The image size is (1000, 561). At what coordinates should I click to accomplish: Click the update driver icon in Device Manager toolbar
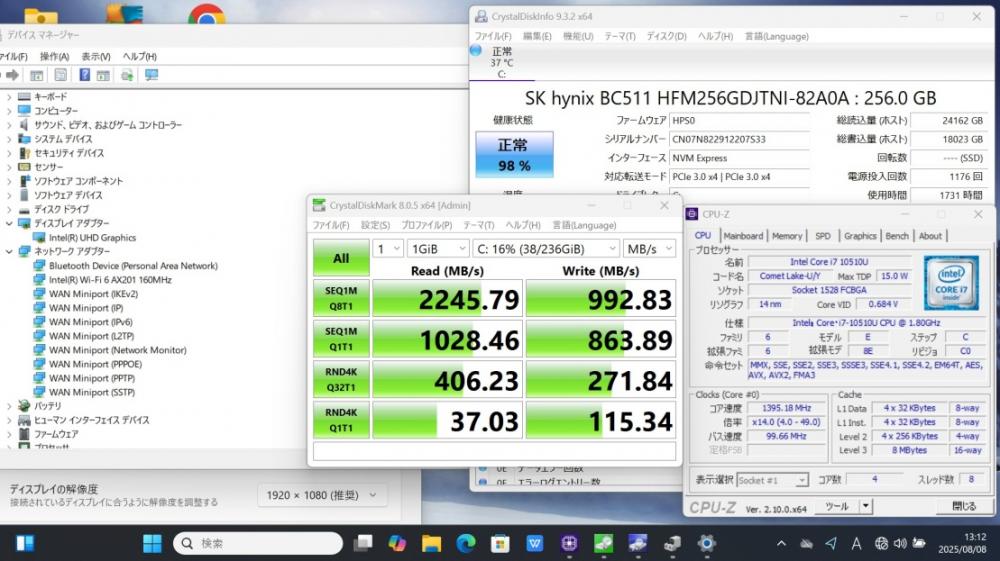click(128, 75)
